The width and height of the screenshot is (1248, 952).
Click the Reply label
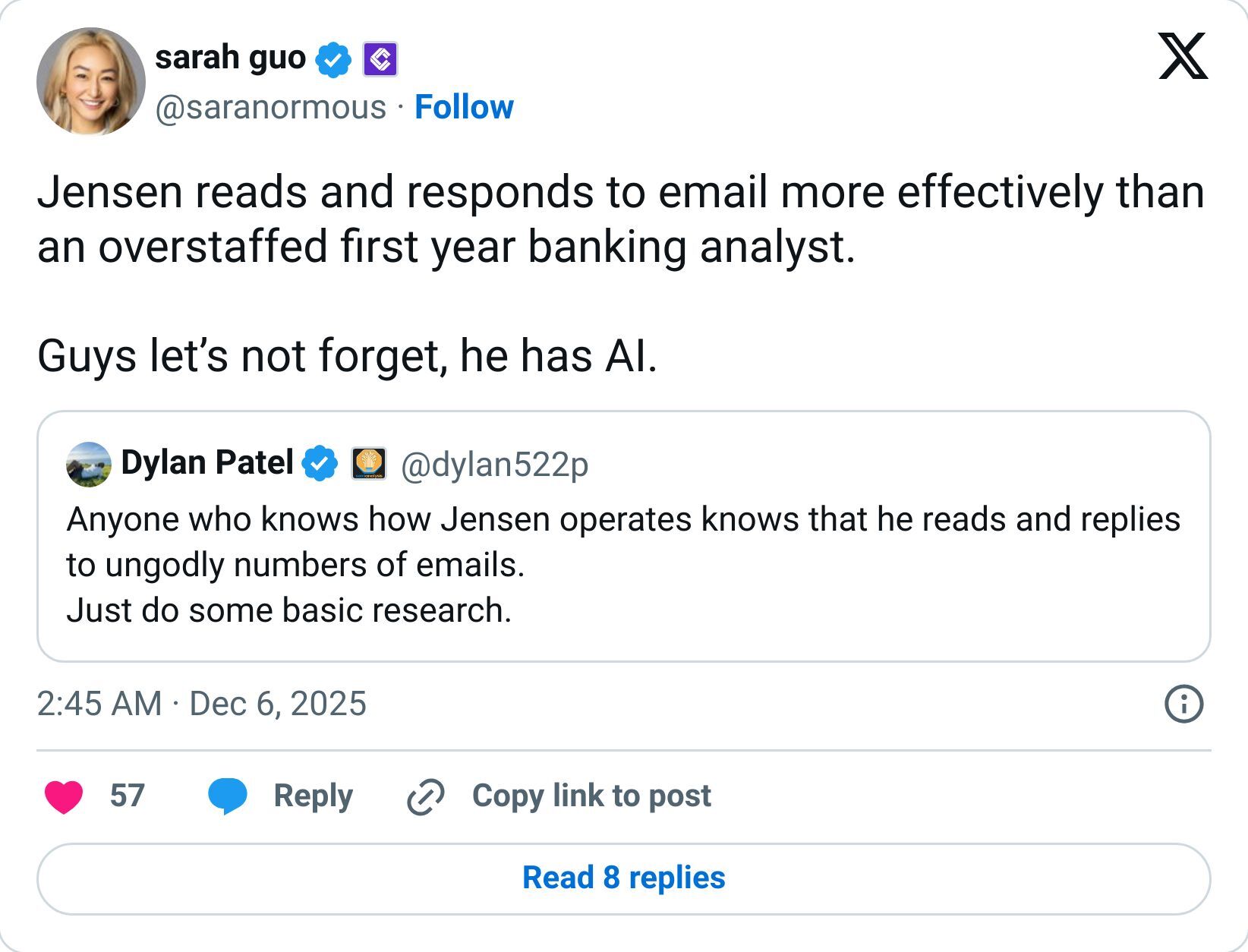point(313,796)
